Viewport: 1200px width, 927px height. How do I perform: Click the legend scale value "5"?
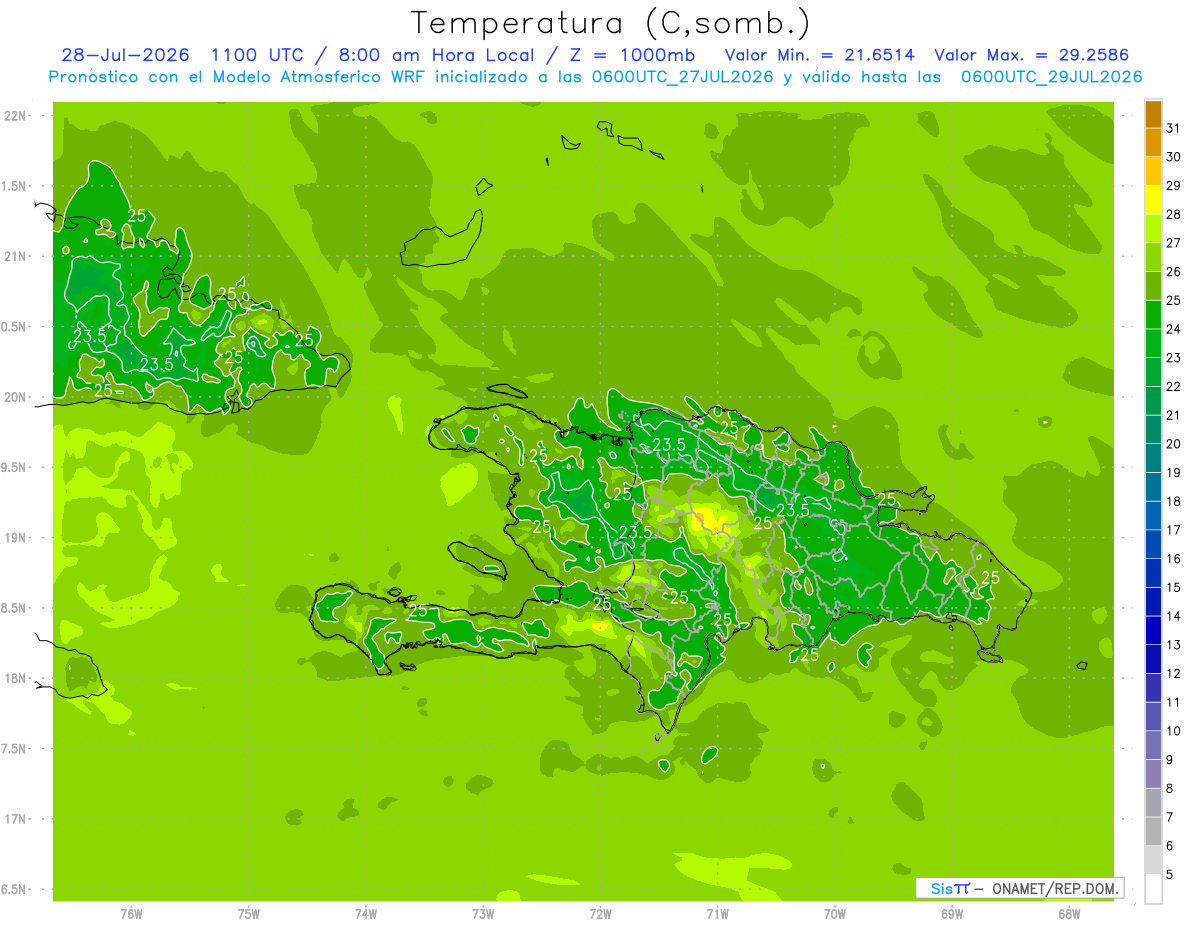click(1170, 874)
